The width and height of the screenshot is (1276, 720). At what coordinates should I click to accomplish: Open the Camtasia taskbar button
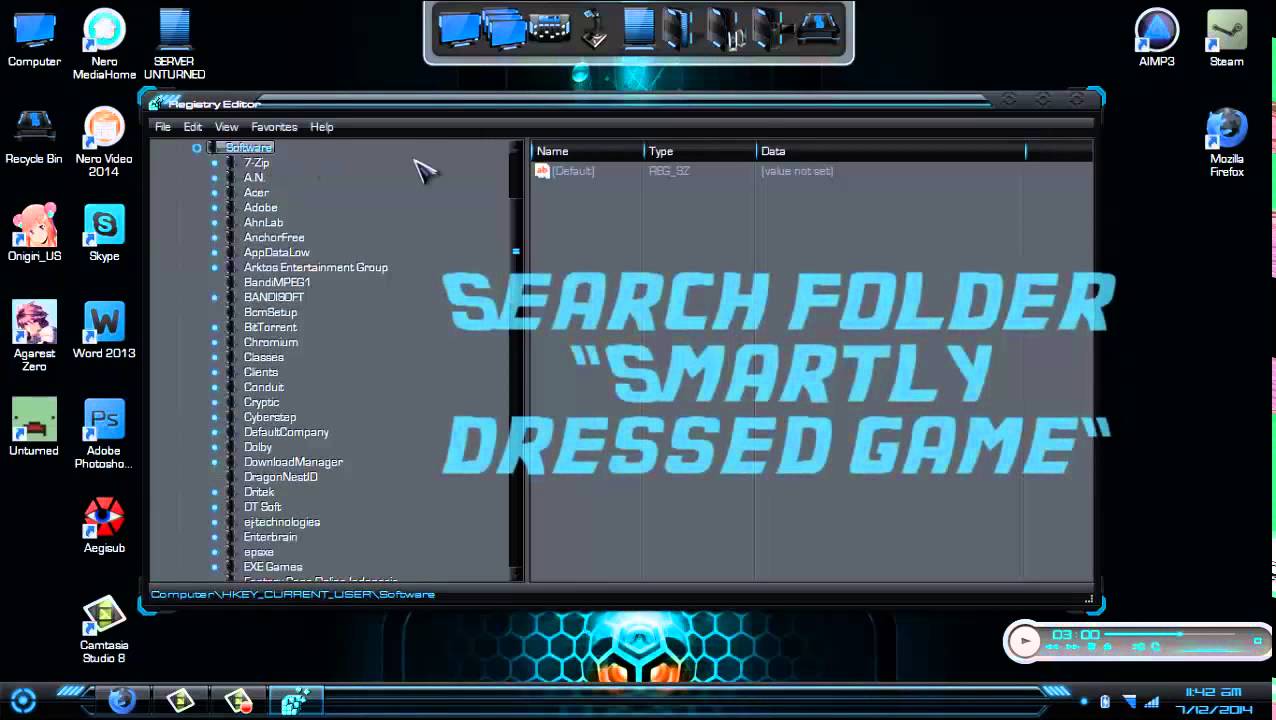pos(179,699)
